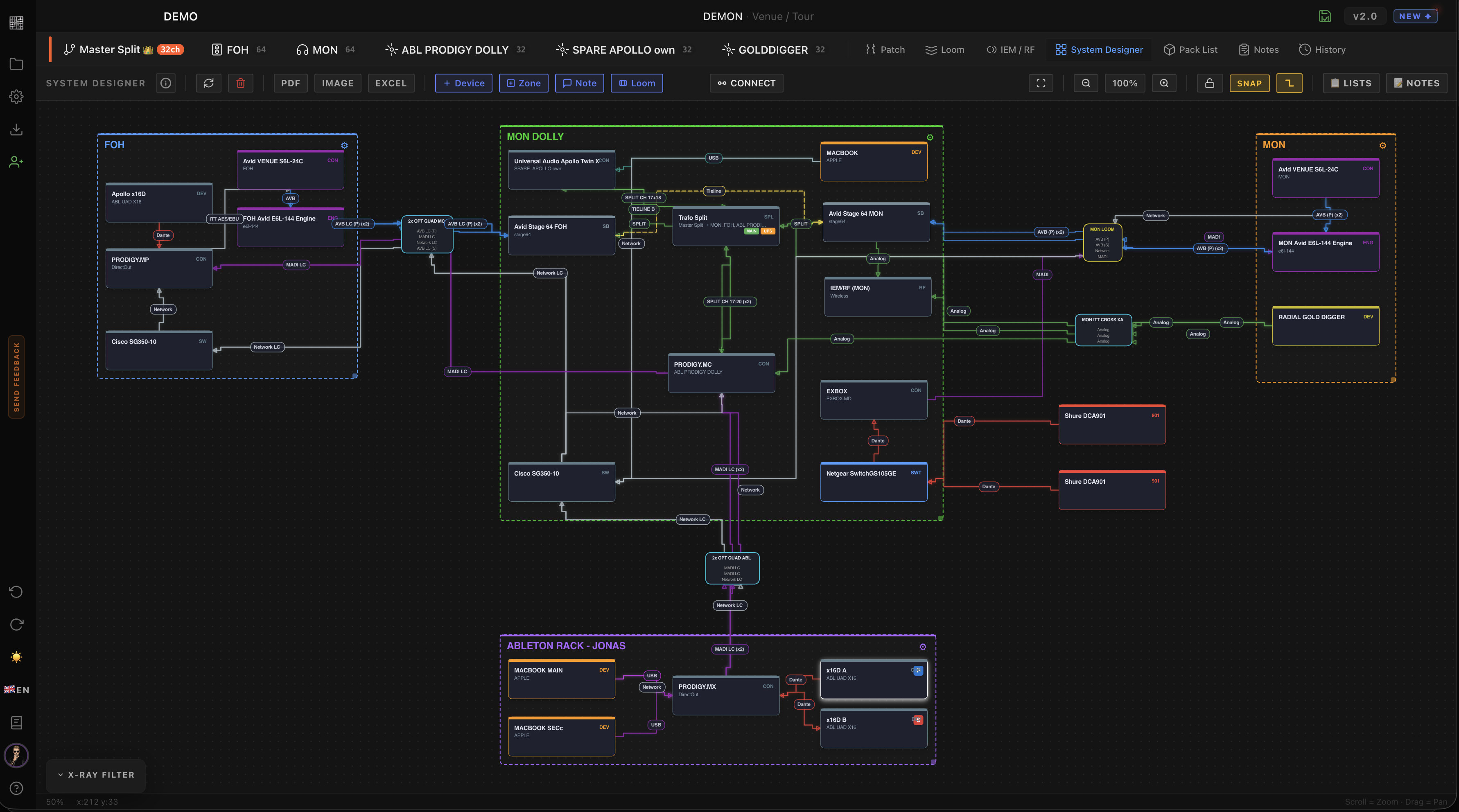
Task: Switch to the MON 64 tab
Action: [326, 50]
